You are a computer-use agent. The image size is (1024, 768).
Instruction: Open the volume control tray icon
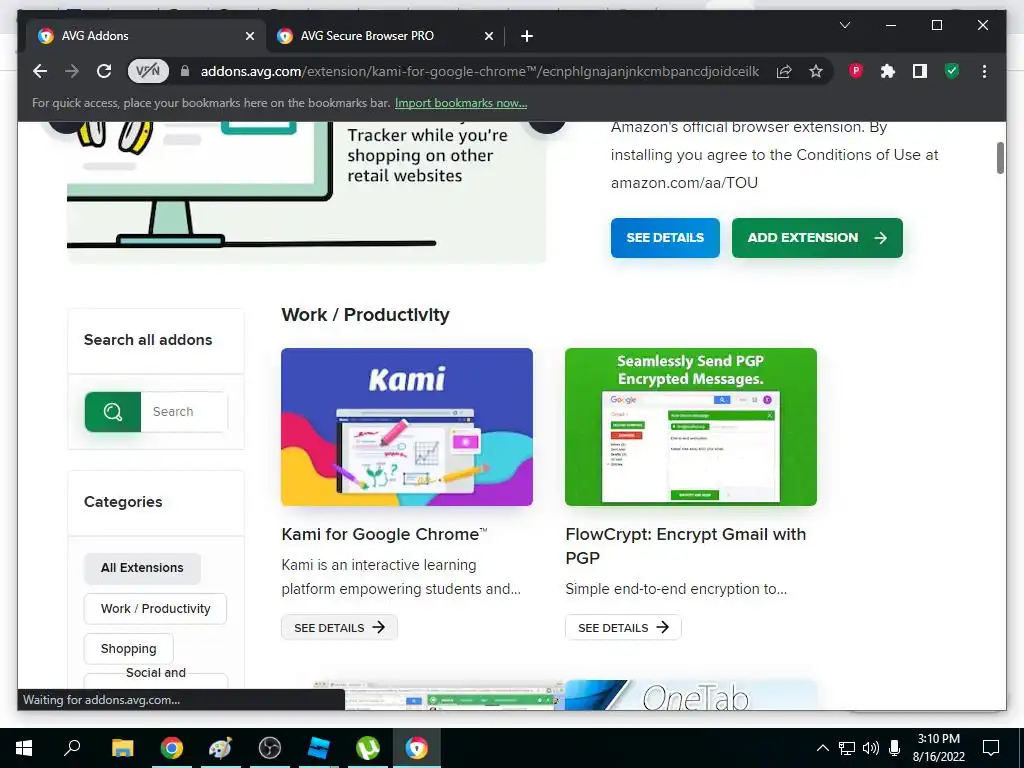point(871,748)
